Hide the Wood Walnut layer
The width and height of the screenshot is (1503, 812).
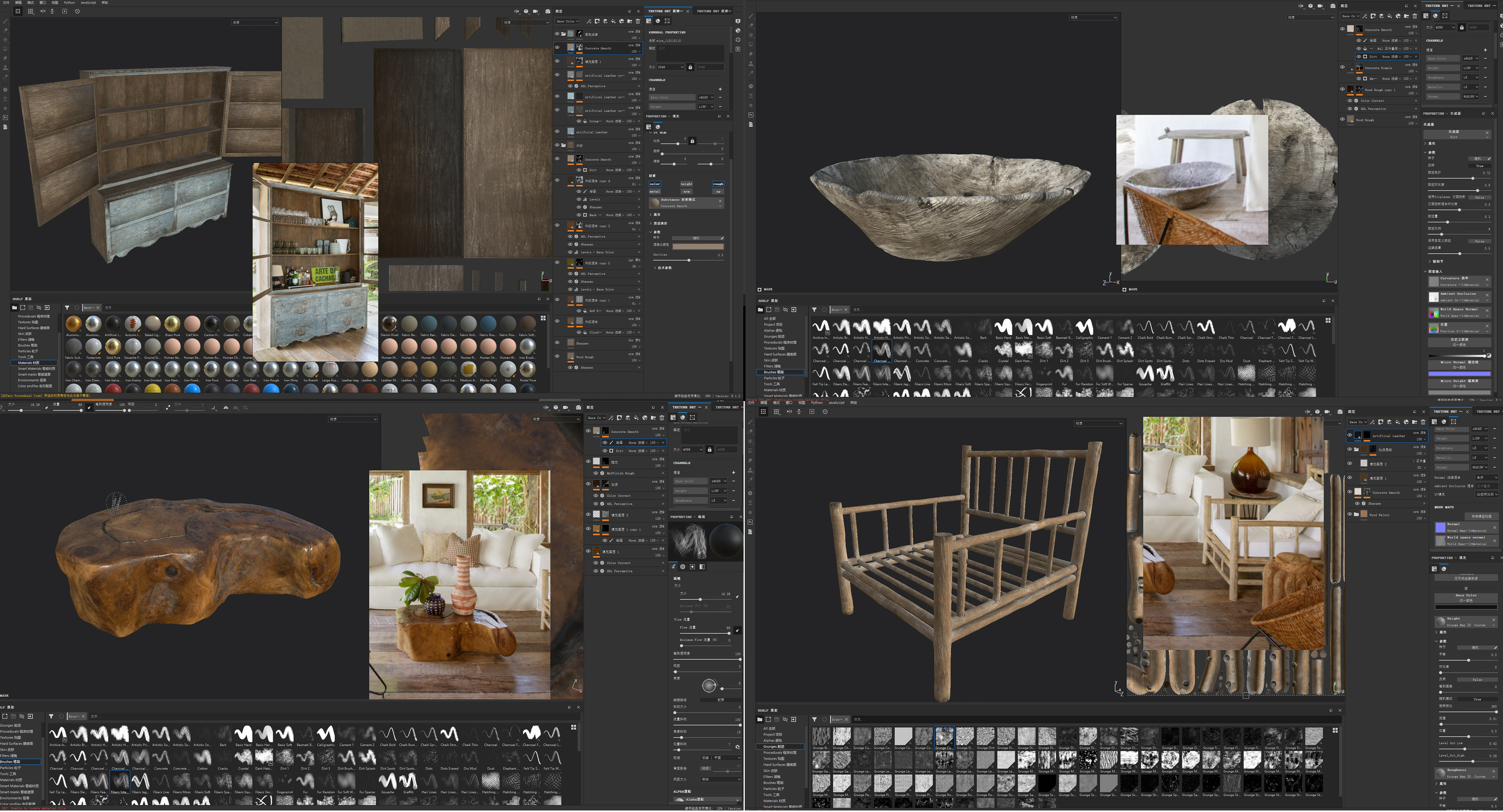(1350, 515)
